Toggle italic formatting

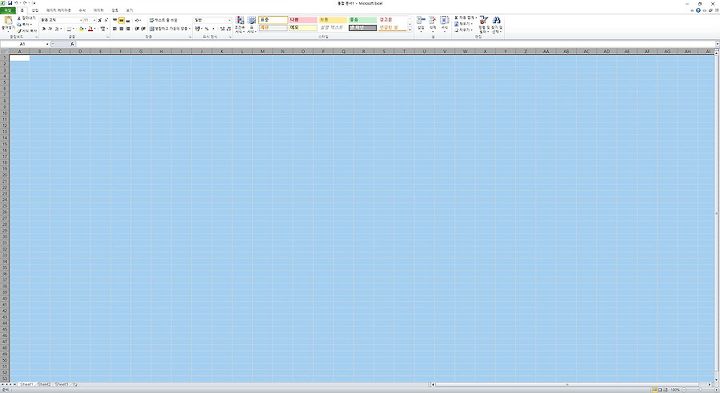50,28
